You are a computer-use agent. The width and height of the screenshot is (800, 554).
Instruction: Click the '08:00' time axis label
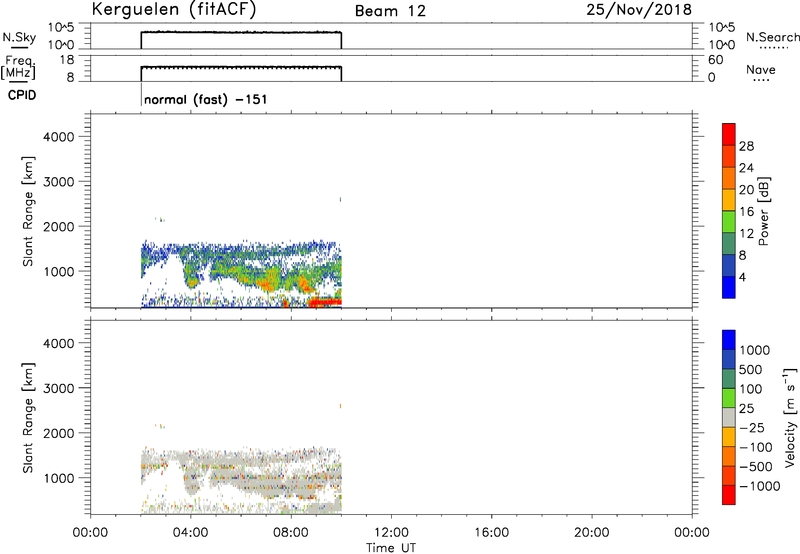tap(291, 533)
